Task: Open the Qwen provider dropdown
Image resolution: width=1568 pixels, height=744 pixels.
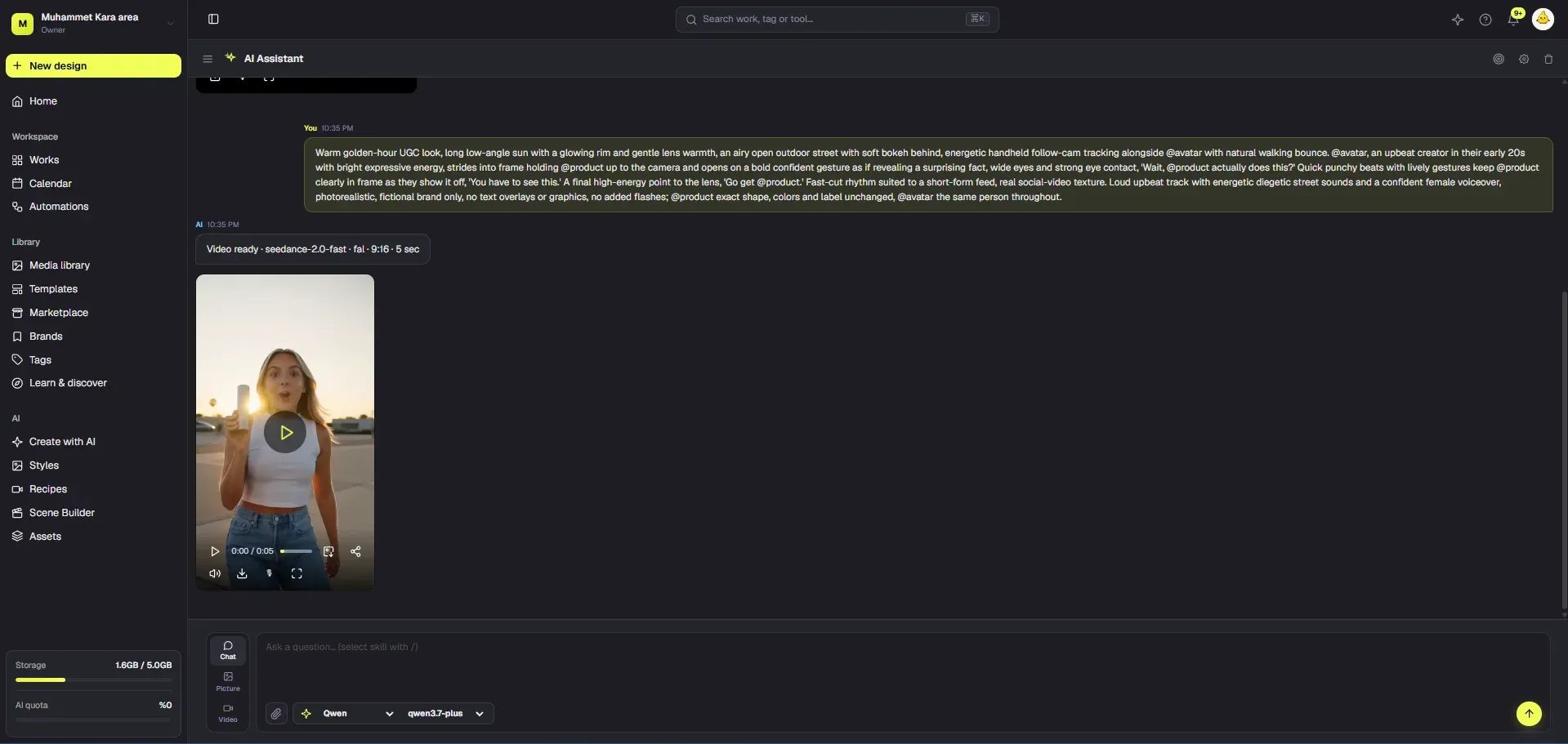Action: pos(347,714)
